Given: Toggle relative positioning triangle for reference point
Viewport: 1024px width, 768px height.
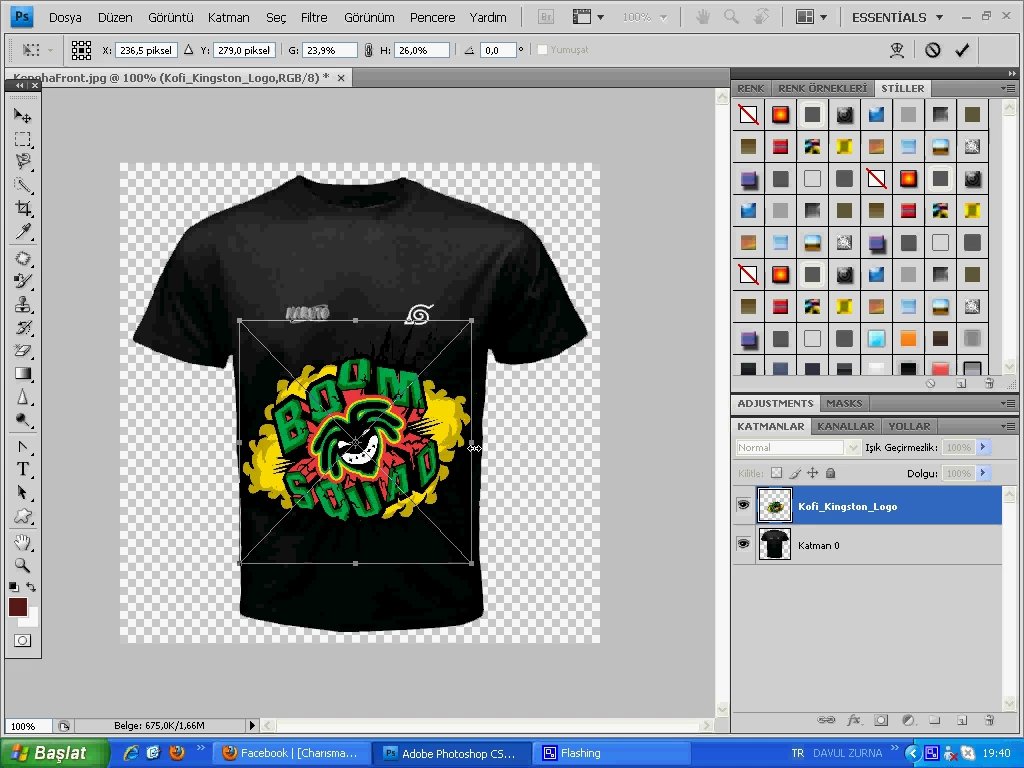Looking at the screenshot, I should 189,50.
